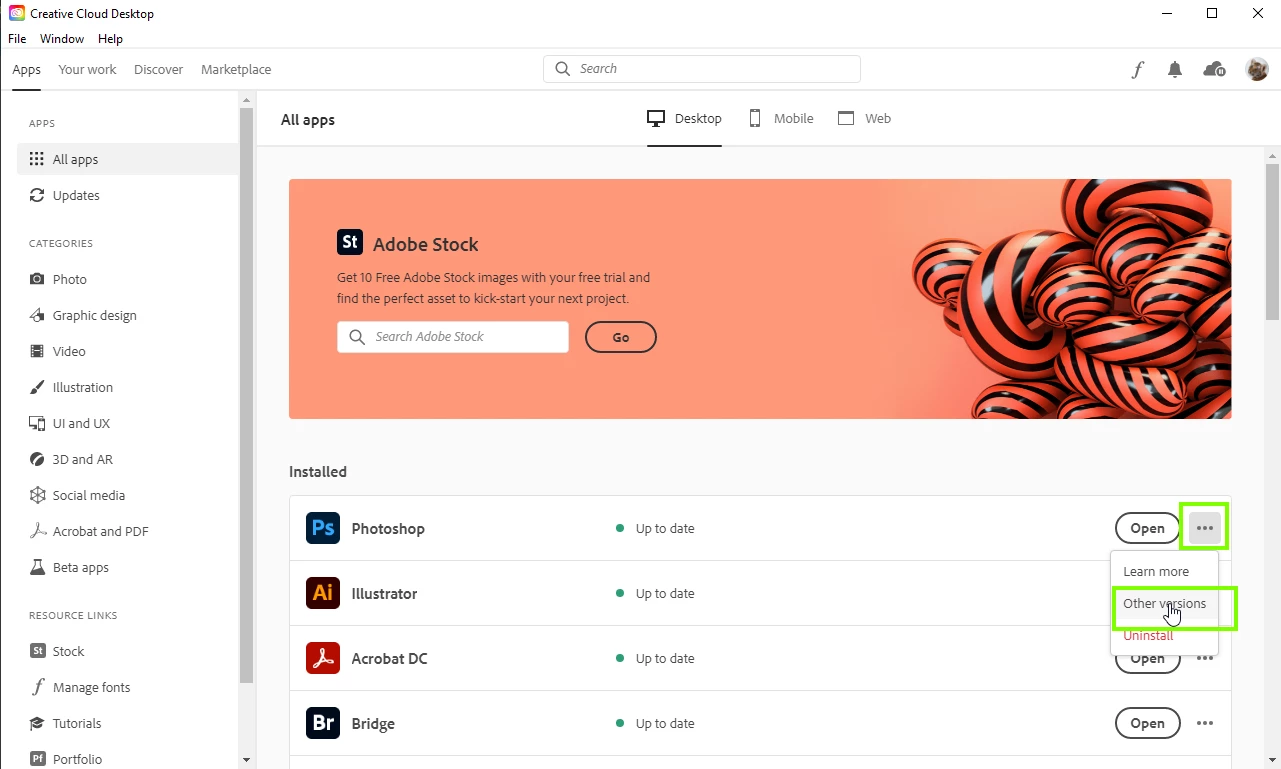This screenshot has height=769, width=1281.
Task: Minimize the Creative Cloud window
Action: (x=1167, y=14)
